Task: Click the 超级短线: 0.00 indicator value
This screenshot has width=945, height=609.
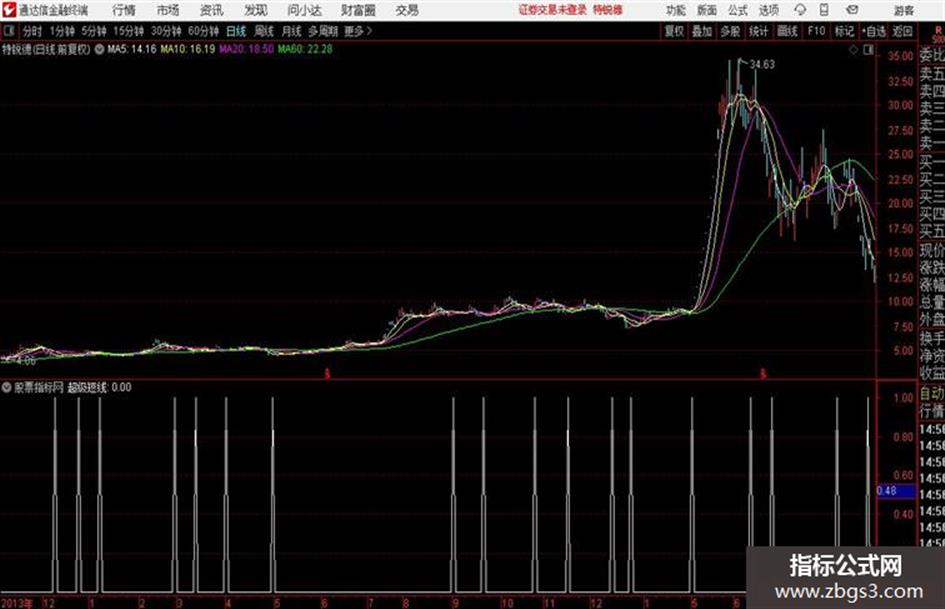Action: click(x=99, y=387)
